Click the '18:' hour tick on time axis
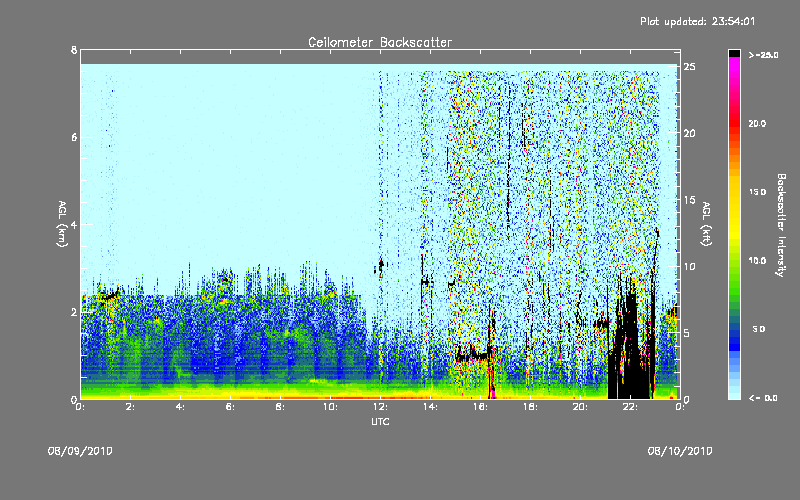 point(531,407)
